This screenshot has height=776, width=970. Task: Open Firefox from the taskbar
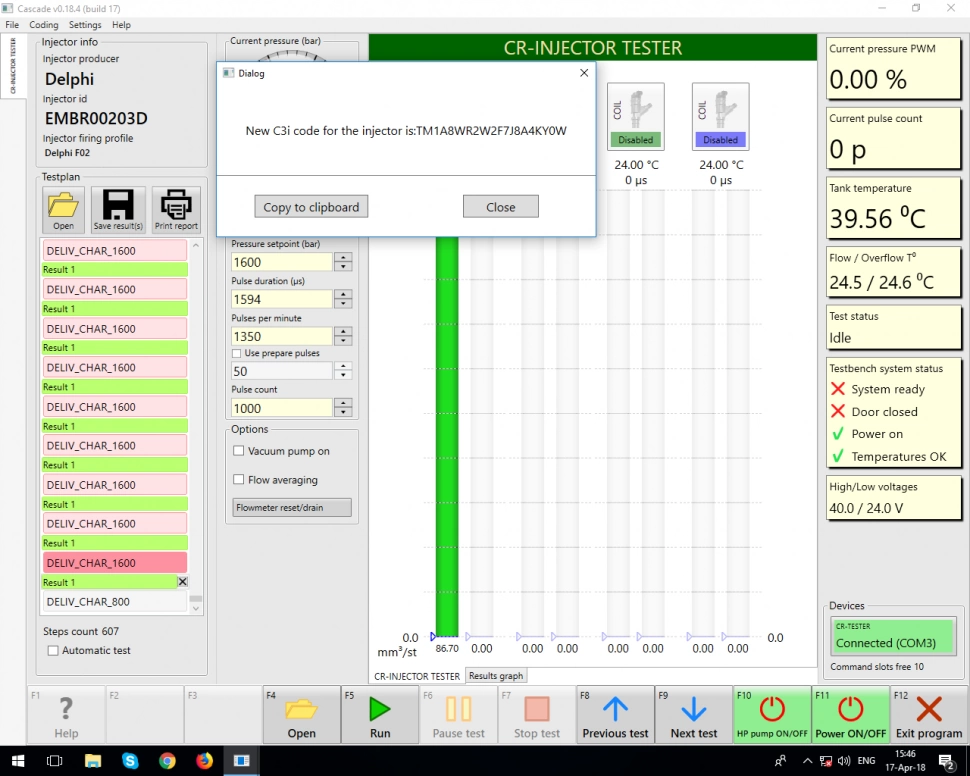coord(204,761)
